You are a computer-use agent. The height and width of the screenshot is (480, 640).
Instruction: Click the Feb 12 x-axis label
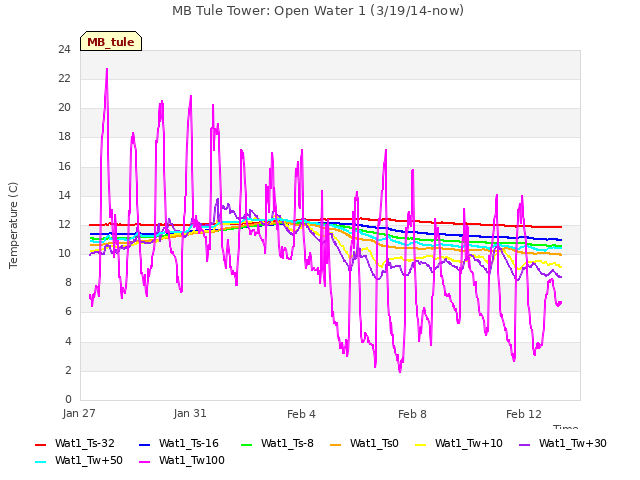[524, 414]
